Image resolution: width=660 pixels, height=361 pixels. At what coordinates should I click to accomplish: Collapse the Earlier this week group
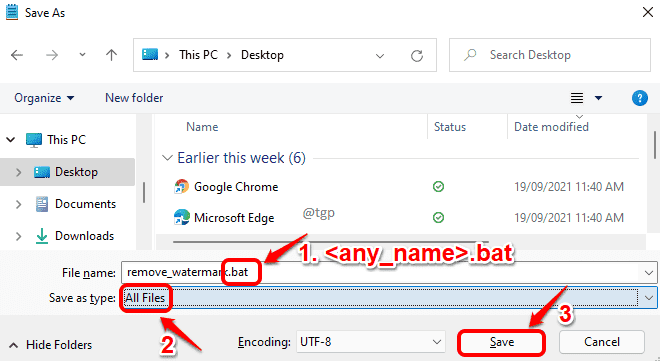point(167,158)
